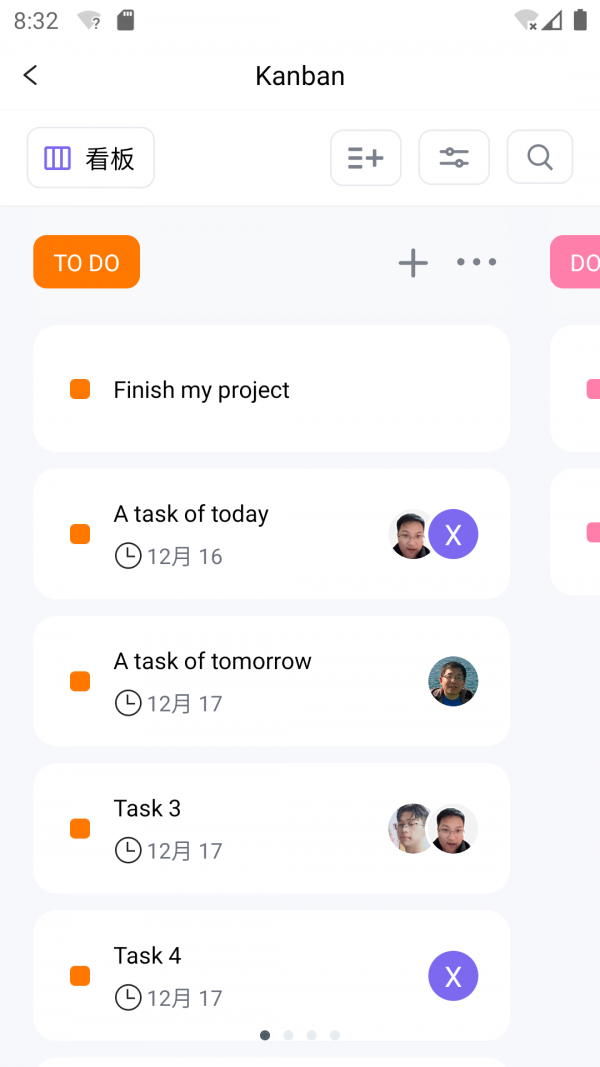Open the 看板 view switcher dropdown
This screenshot has height=1067, width=600.
coord(91,158)
